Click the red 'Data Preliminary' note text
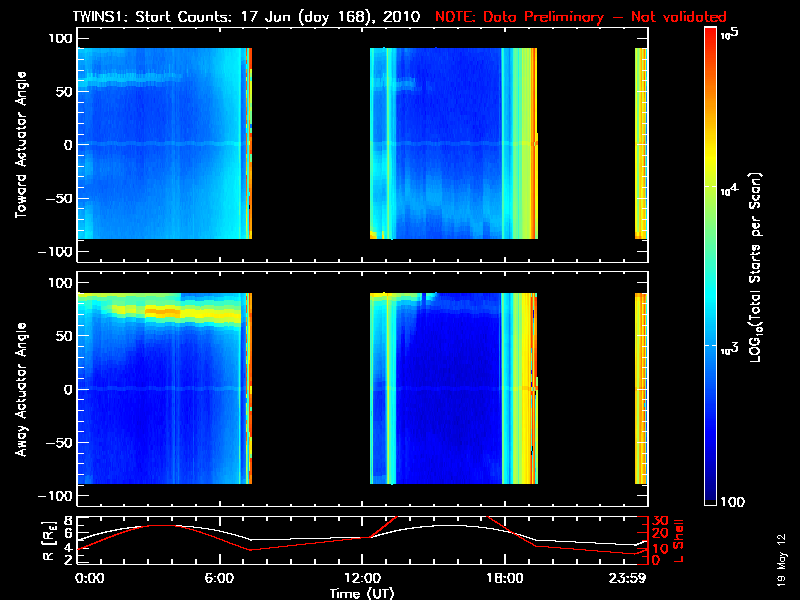The image size is (800, 600). tap(580, 16)
